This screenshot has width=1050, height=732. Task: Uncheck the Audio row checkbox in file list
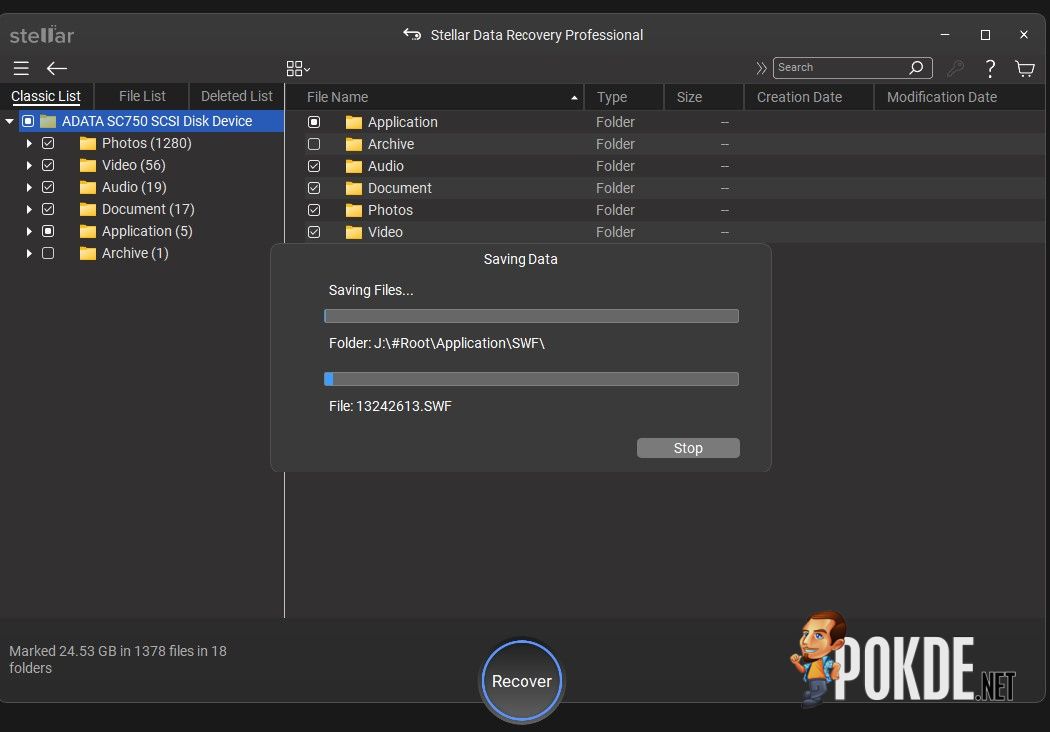[314, 167]
